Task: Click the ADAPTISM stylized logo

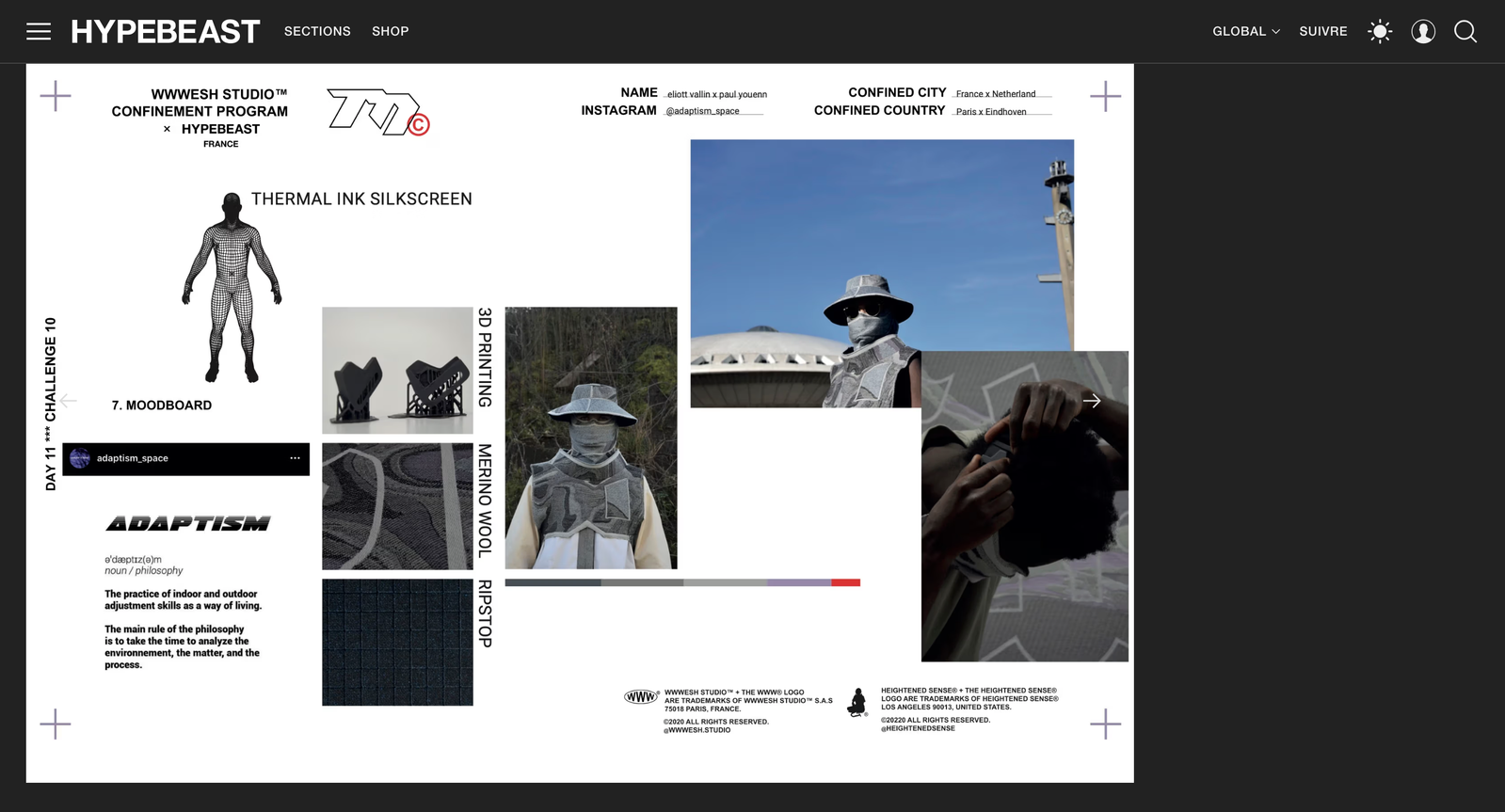Action: pyautogui.click(x=188, y=523)
